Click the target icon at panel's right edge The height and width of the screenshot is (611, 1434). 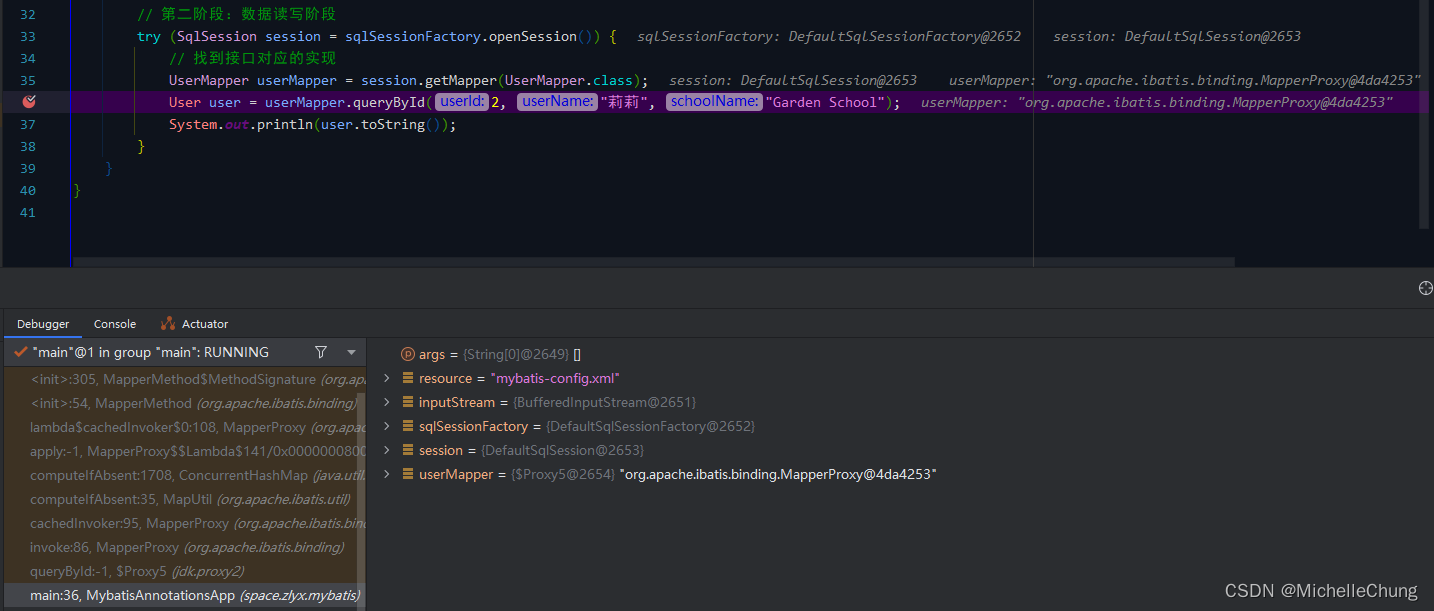(1426, 288)
